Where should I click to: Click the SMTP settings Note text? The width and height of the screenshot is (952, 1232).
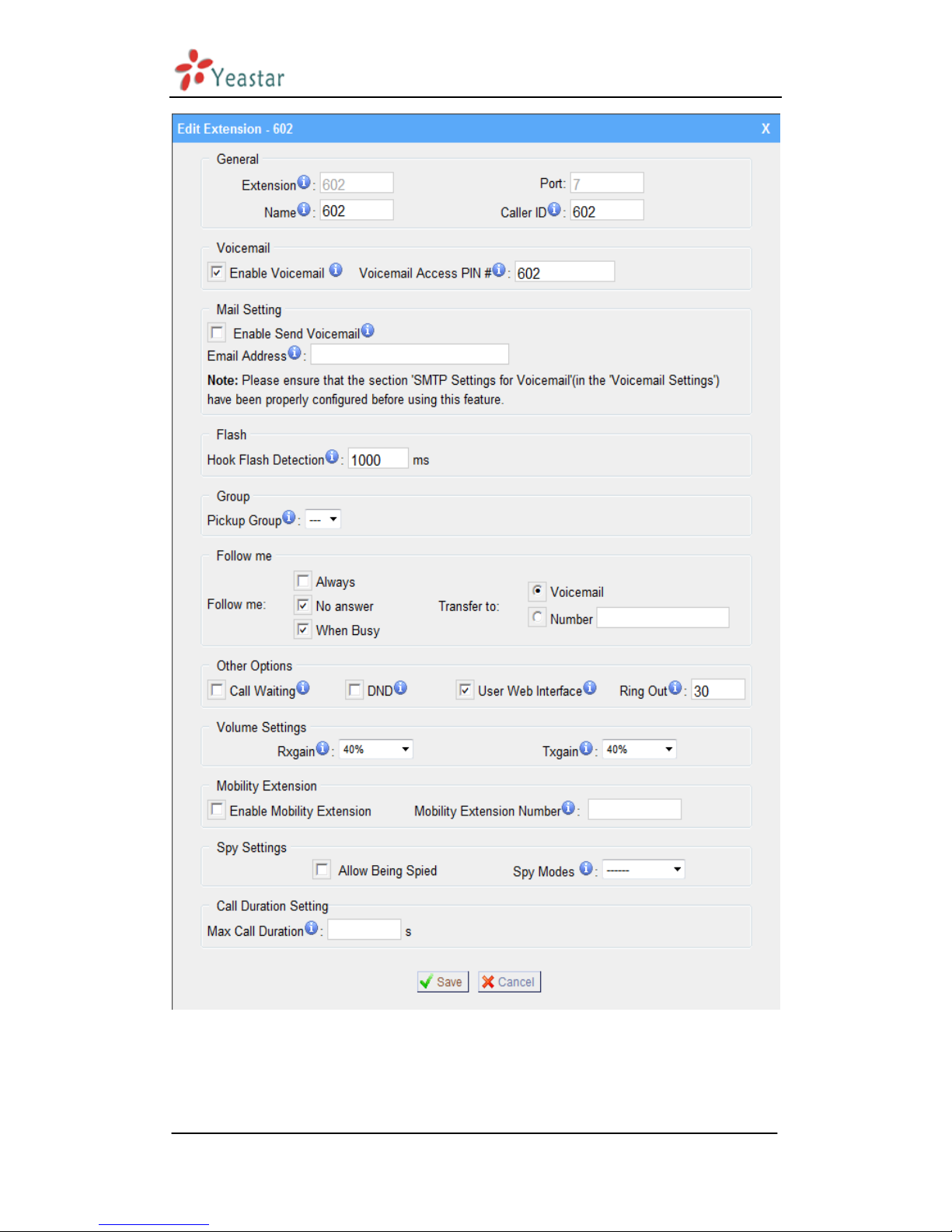[463, 390]
